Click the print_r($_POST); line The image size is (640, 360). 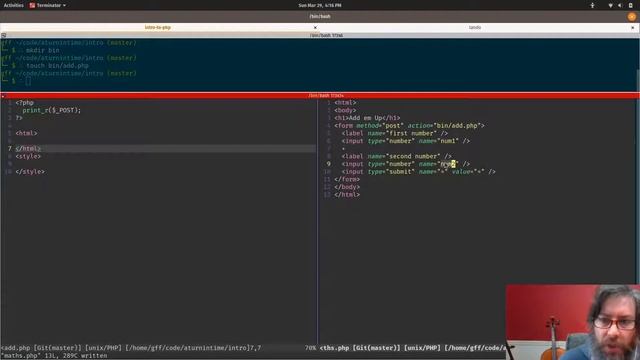coord(51,110)
